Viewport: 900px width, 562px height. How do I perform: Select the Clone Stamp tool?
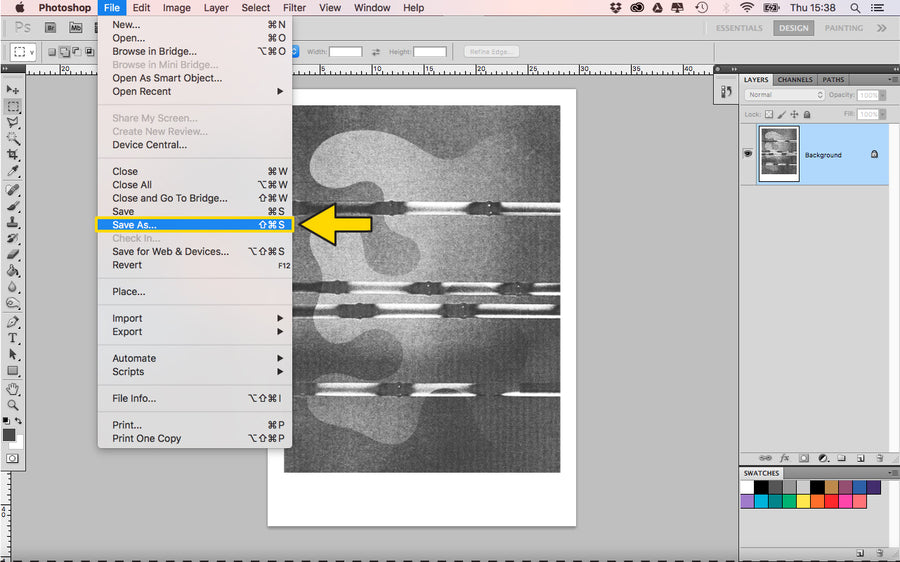[x=13, y=222]
